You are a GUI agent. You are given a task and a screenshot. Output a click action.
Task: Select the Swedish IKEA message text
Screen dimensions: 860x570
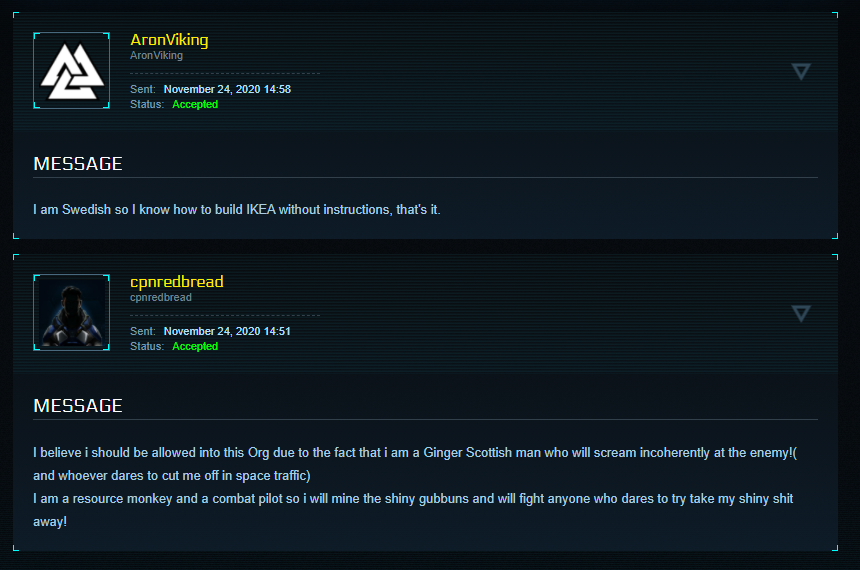click(x=236, y=210)
